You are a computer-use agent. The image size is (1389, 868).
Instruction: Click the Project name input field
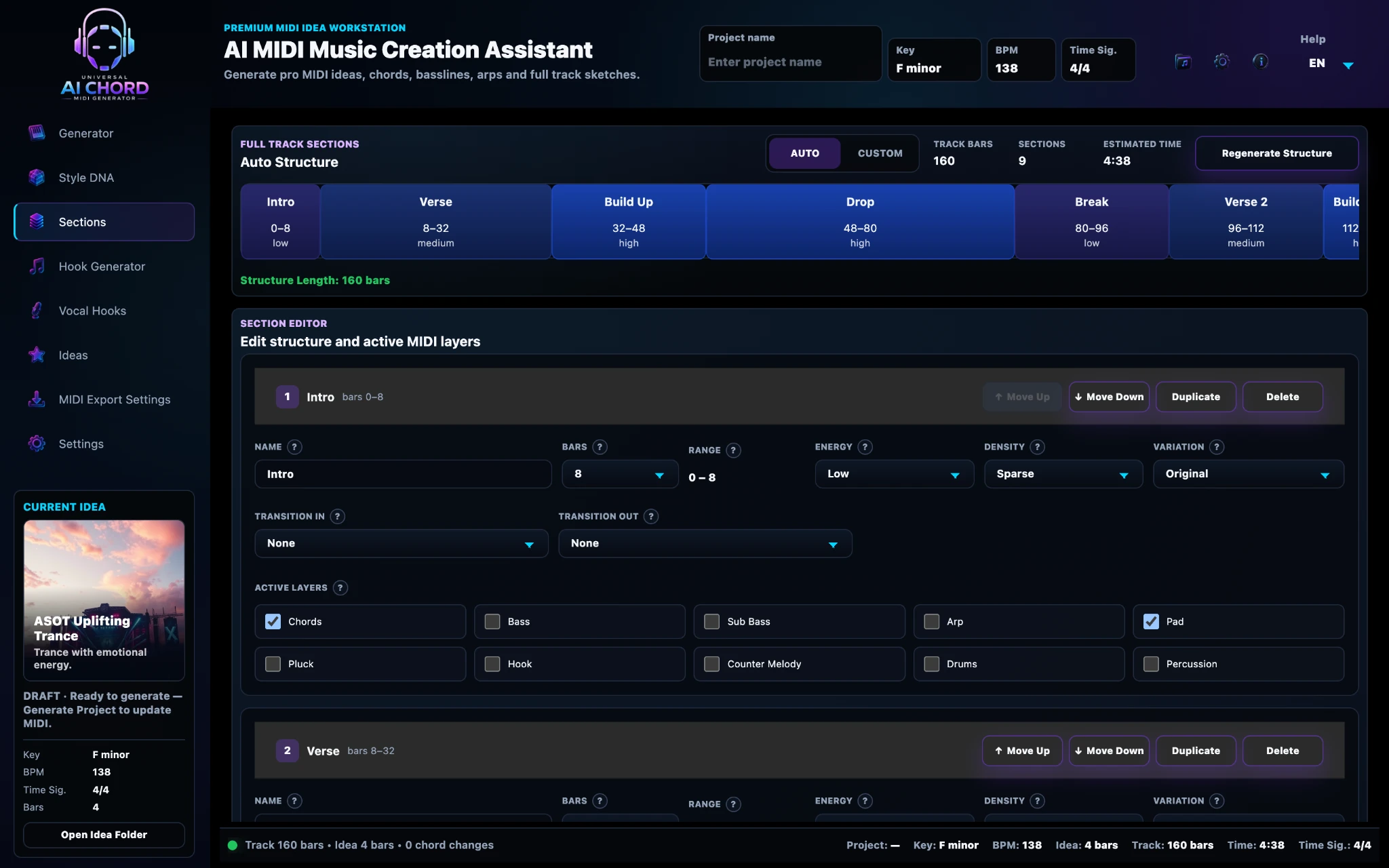click(x=790, y=62)
